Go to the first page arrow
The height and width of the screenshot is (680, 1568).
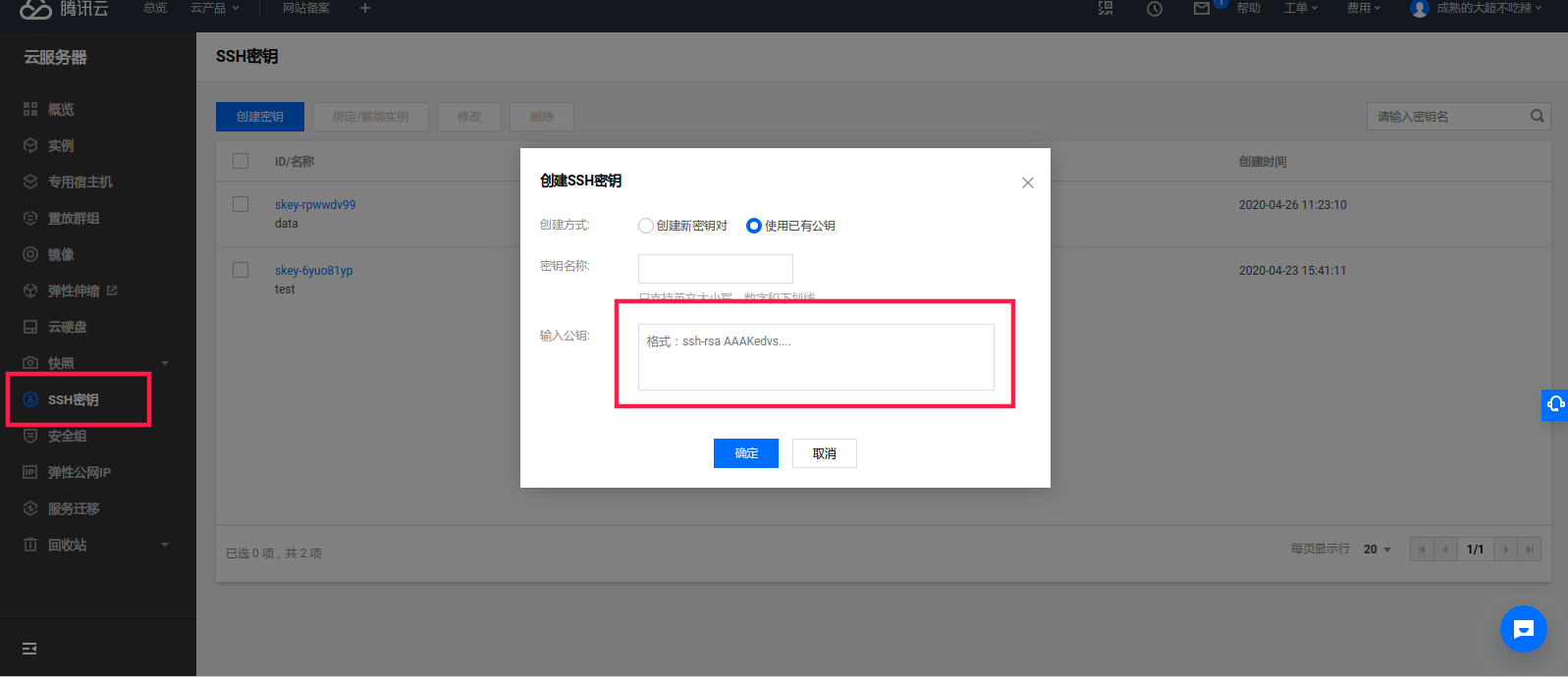(1422, 549)
